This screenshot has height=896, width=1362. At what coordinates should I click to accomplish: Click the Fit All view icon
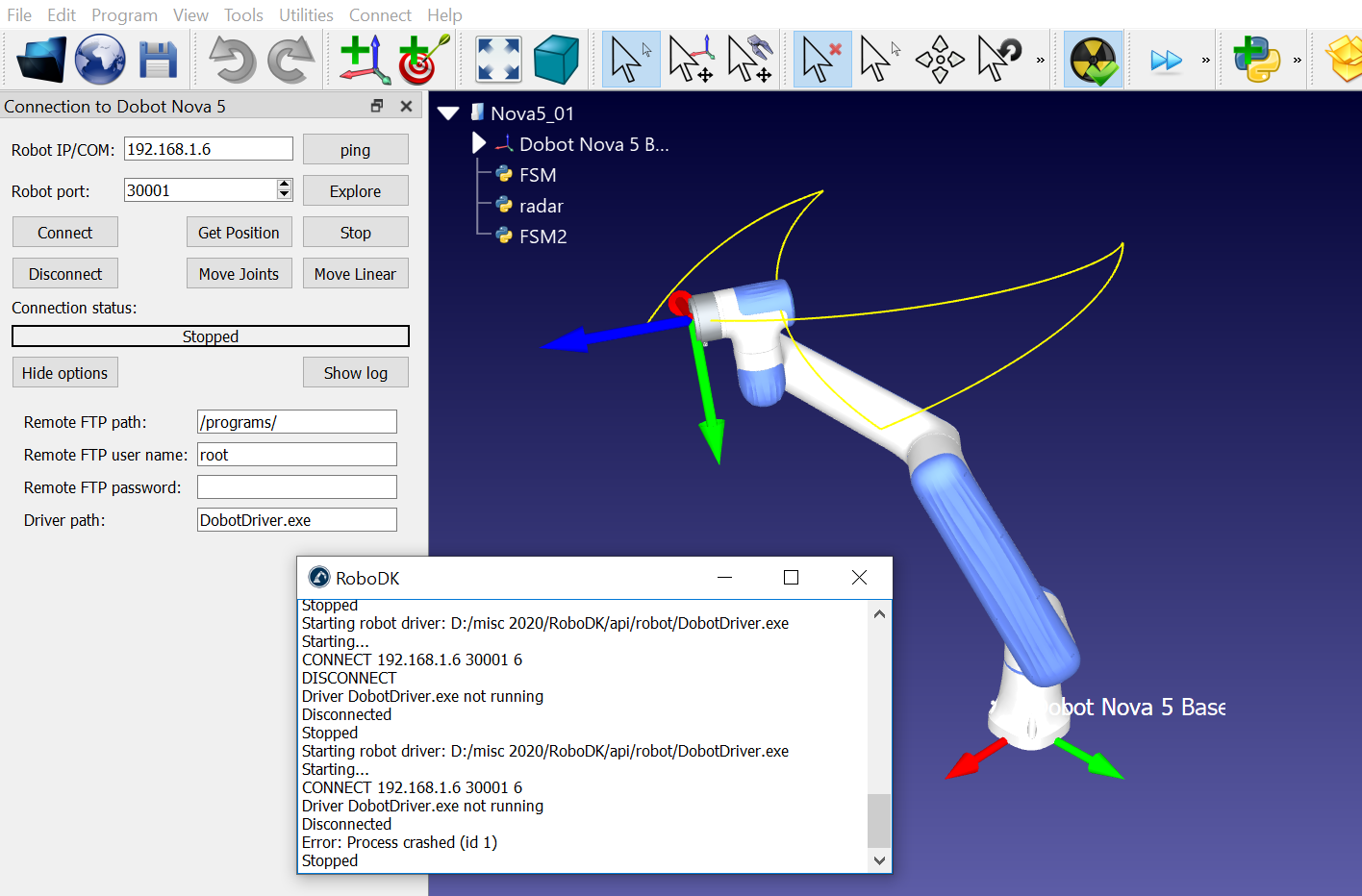point(498,60)
